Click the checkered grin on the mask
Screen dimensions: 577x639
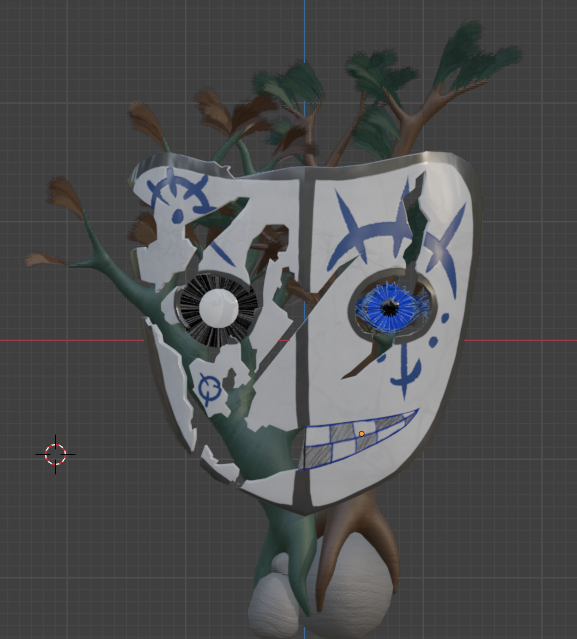pyautogui.click(x=358, y=439)
